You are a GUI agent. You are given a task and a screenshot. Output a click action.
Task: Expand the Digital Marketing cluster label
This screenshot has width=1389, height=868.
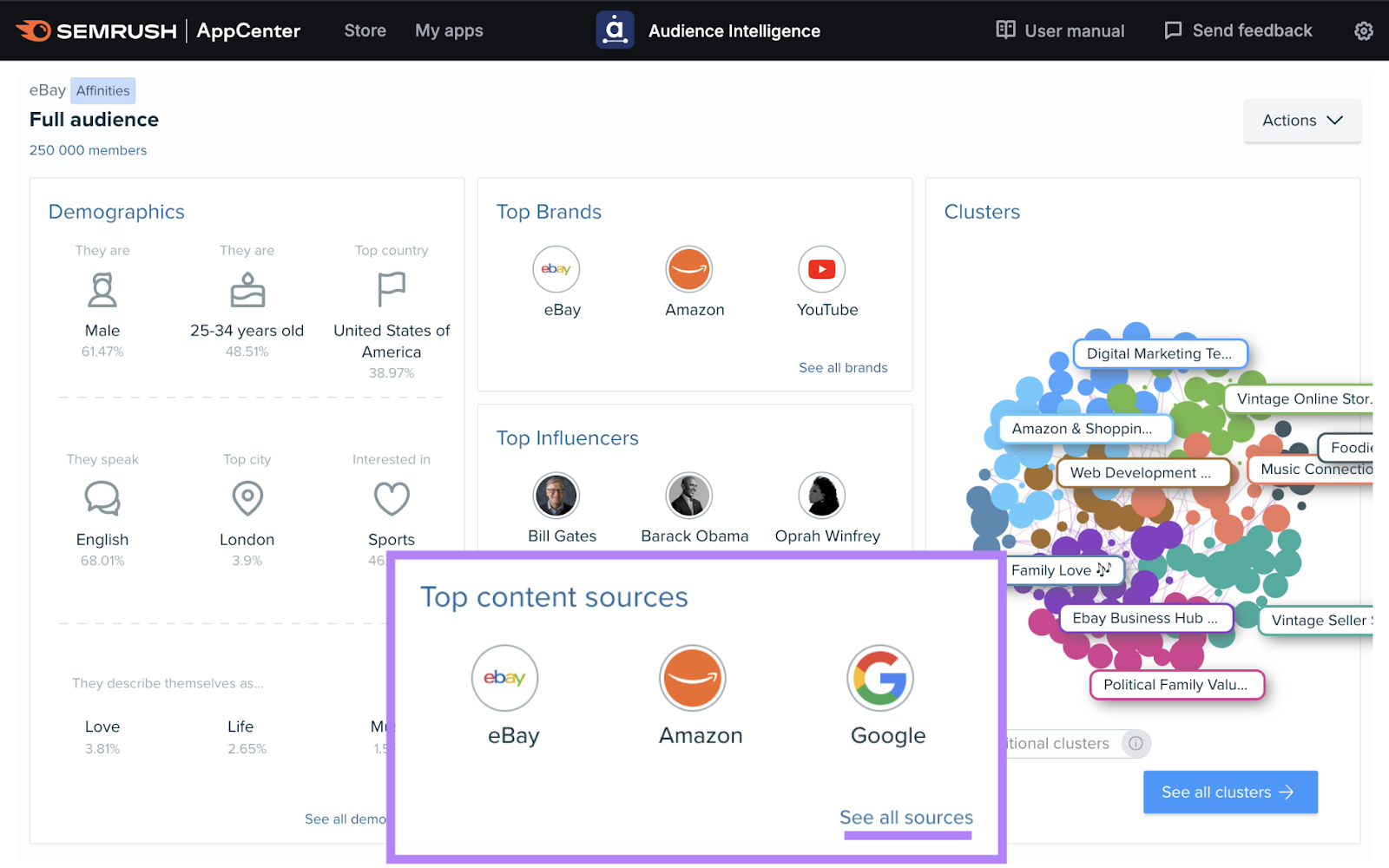[x=1160, y=353]
